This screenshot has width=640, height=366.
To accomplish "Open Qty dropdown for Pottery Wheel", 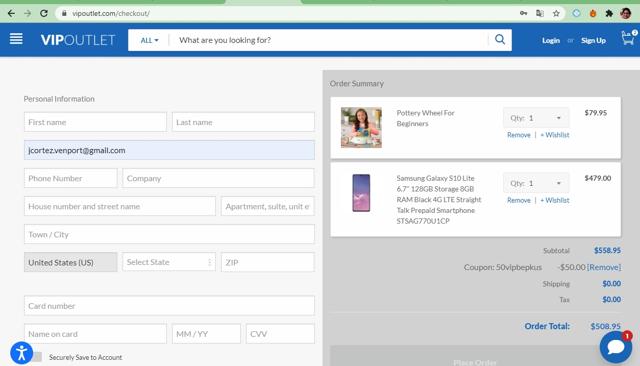I will coord(536,118).
